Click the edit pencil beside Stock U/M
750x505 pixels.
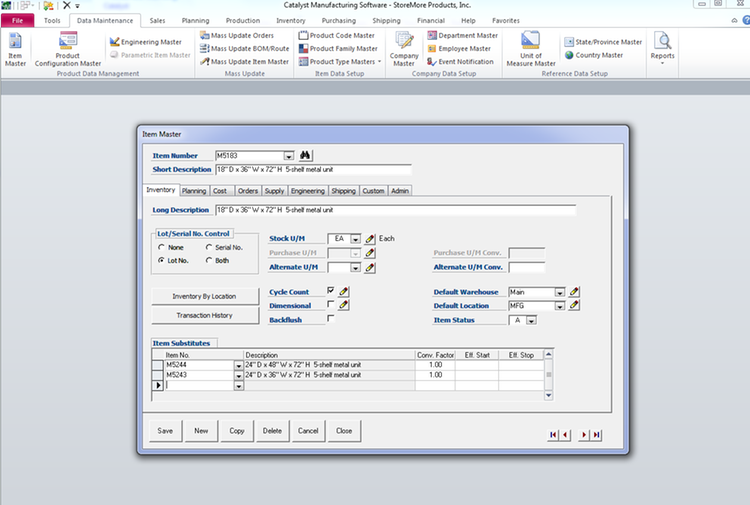[x=370, y=239]
